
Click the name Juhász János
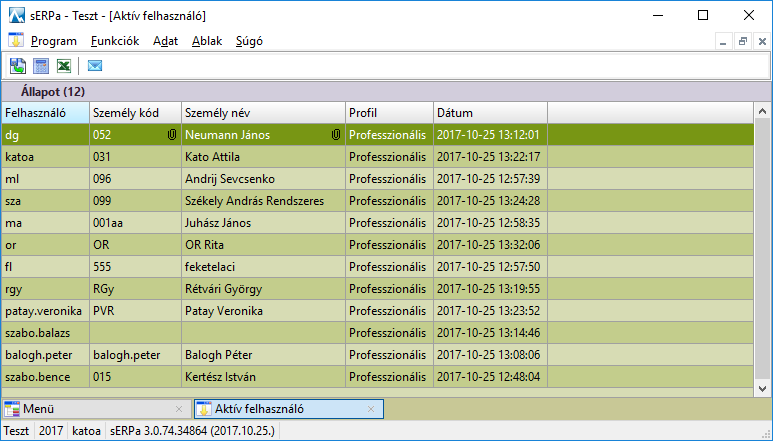click(218, 223)
